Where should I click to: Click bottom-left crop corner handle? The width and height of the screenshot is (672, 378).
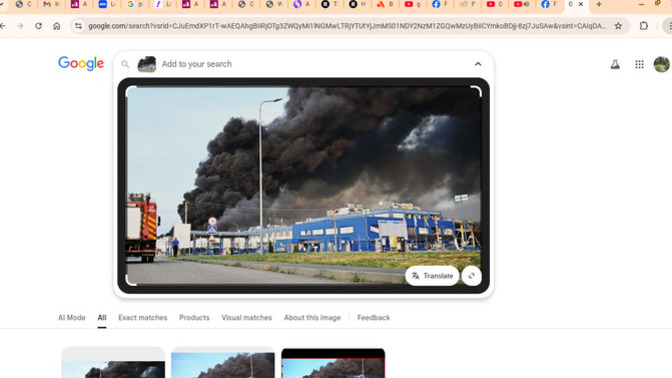click(131, 280)
